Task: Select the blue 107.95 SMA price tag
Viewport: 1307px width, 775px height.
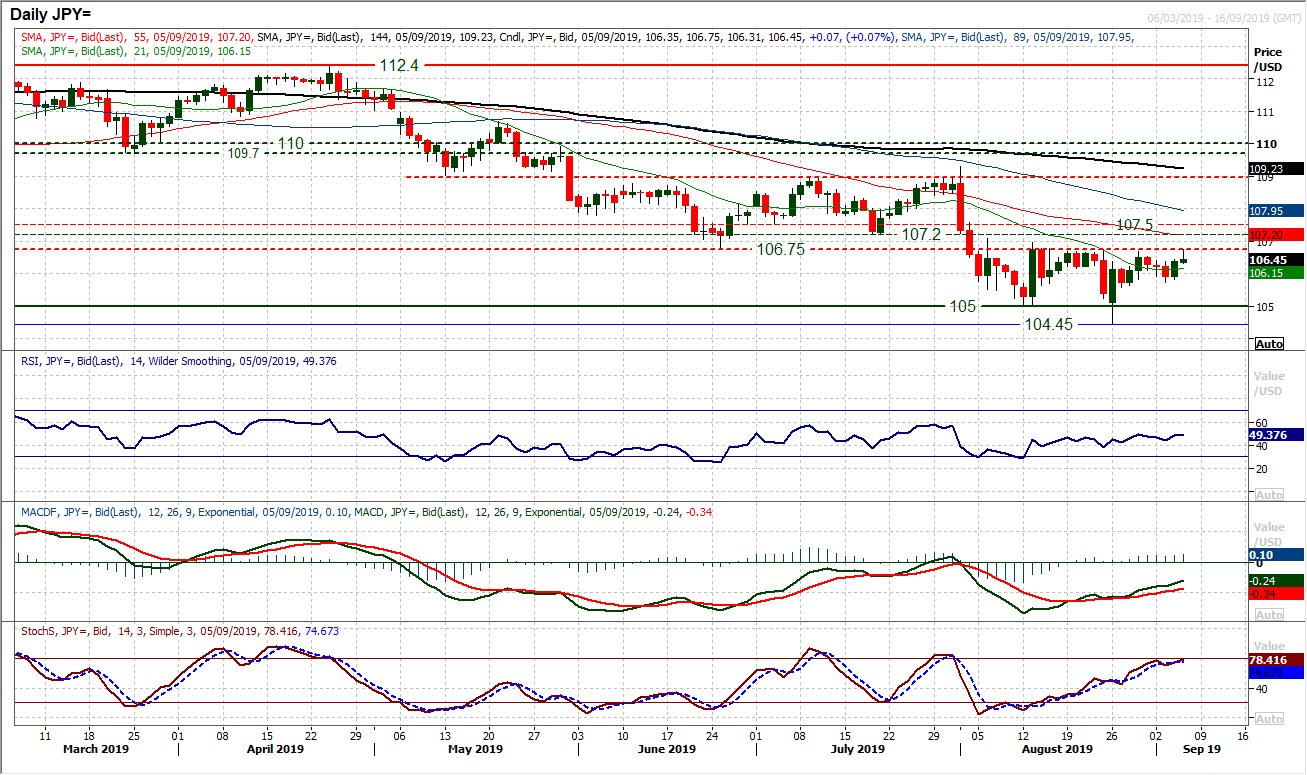Action: click(1277, 211)
